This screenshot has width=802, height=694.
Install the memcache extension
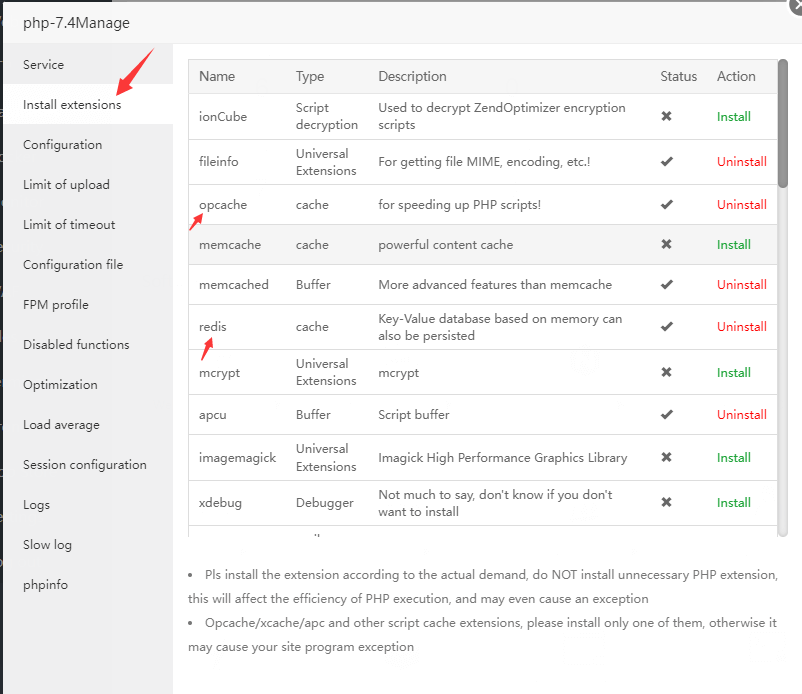(733, 244)
